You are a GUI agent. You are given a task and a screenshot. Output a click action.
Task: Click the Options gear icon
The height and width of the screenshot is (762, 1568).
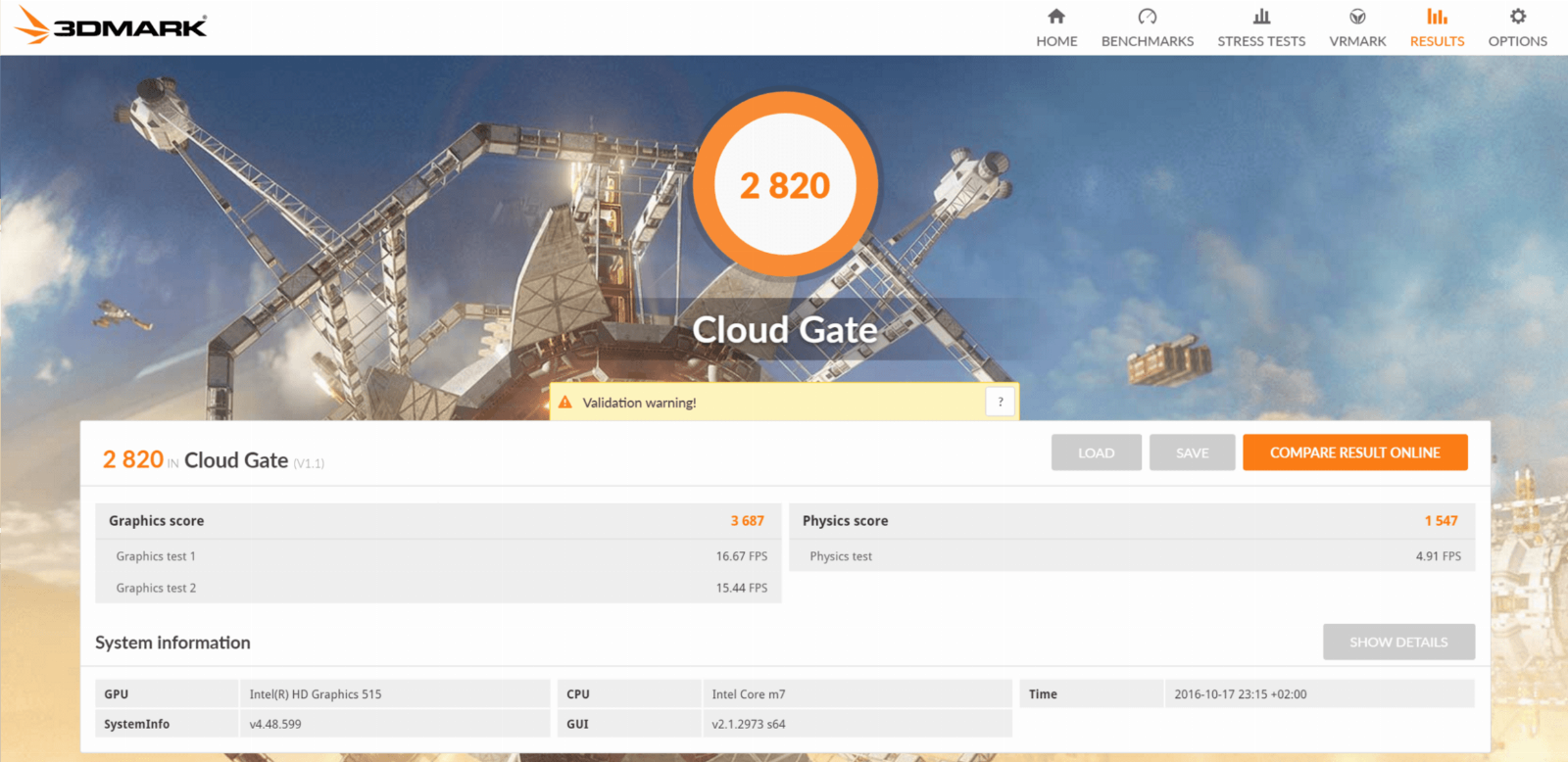(x=1518, y=16)
